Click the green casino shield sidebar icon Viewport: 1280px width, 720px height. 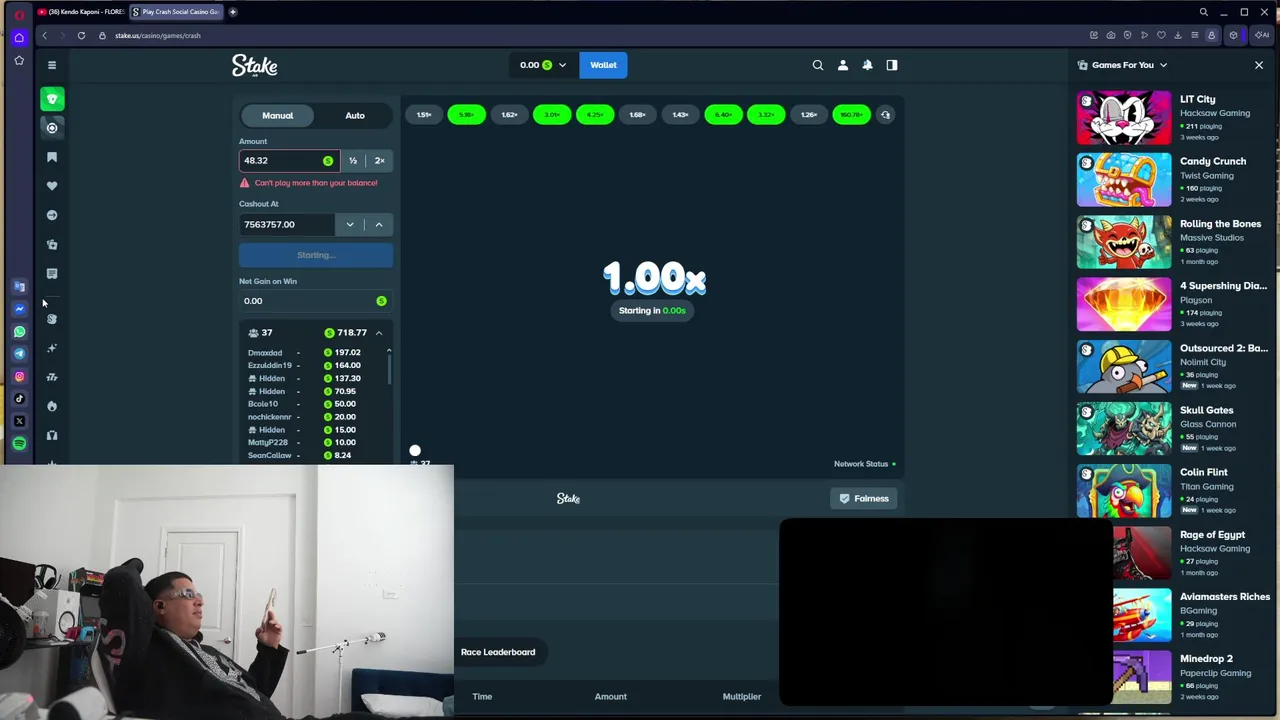click(52, 99)
